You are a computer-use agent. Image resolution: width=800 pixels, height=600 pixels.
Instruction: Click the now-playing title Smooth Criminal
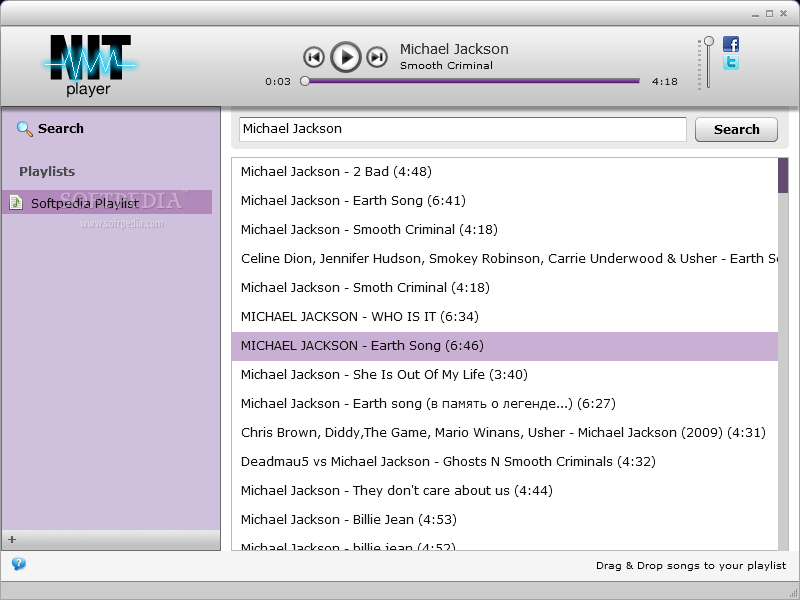(x=446, y=65)
